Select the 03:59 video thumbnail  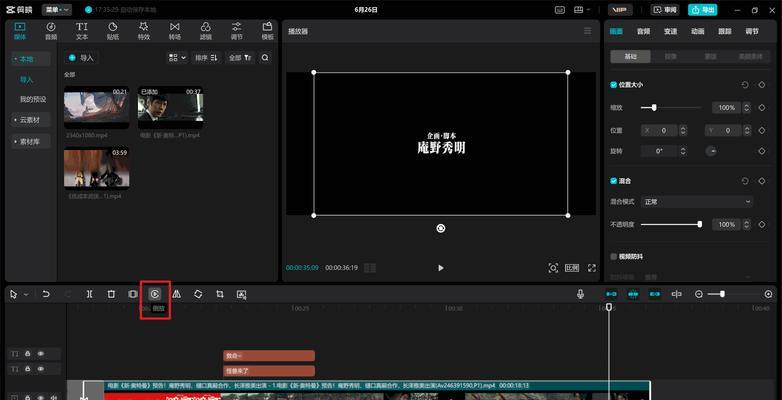tap(97, 169)
